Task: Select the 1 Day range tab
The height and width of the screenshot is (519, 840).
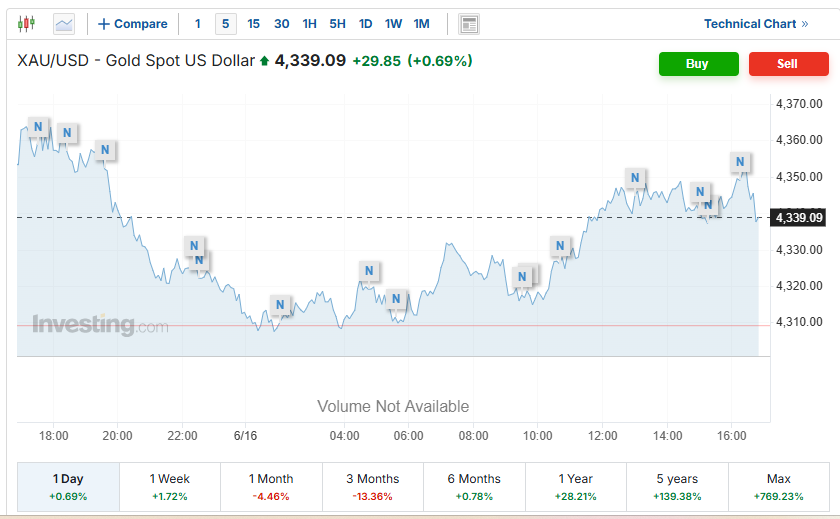Action: [68, 487]
